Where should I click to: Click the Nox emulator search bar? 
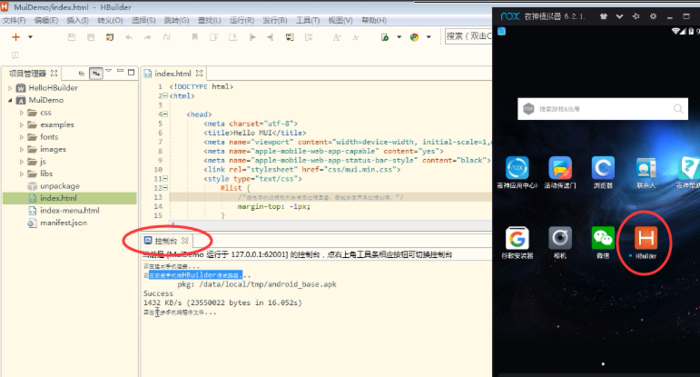coord(603,109)
